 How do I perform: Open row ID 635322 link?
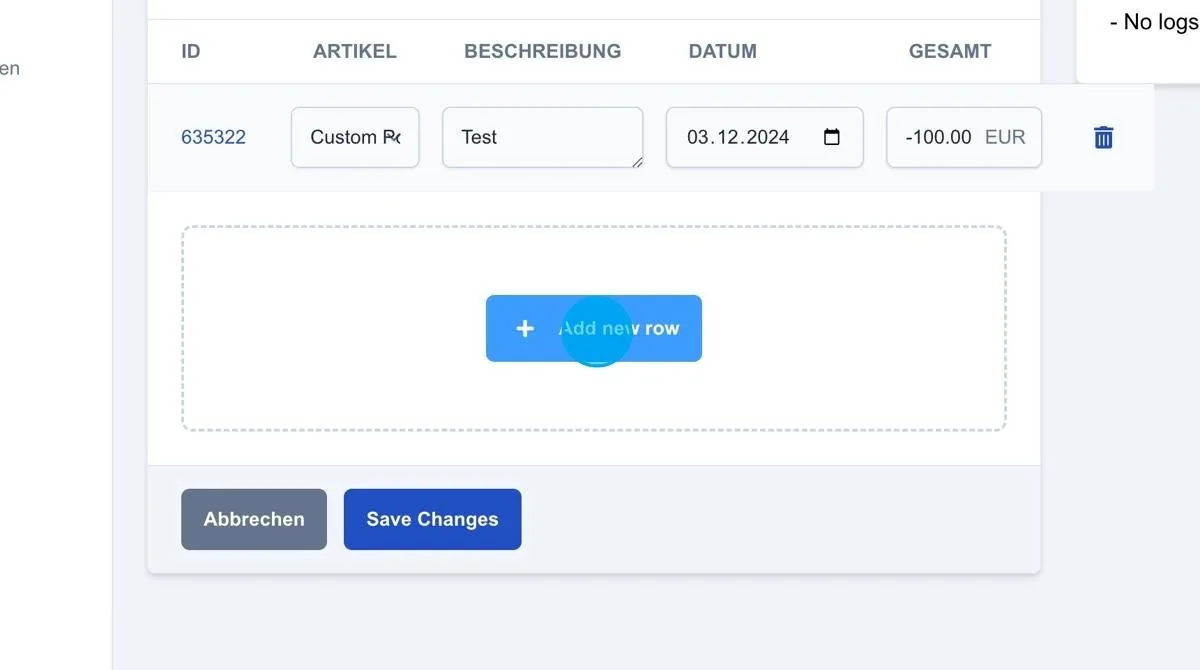pyautogui.click(x=213, y=137)
